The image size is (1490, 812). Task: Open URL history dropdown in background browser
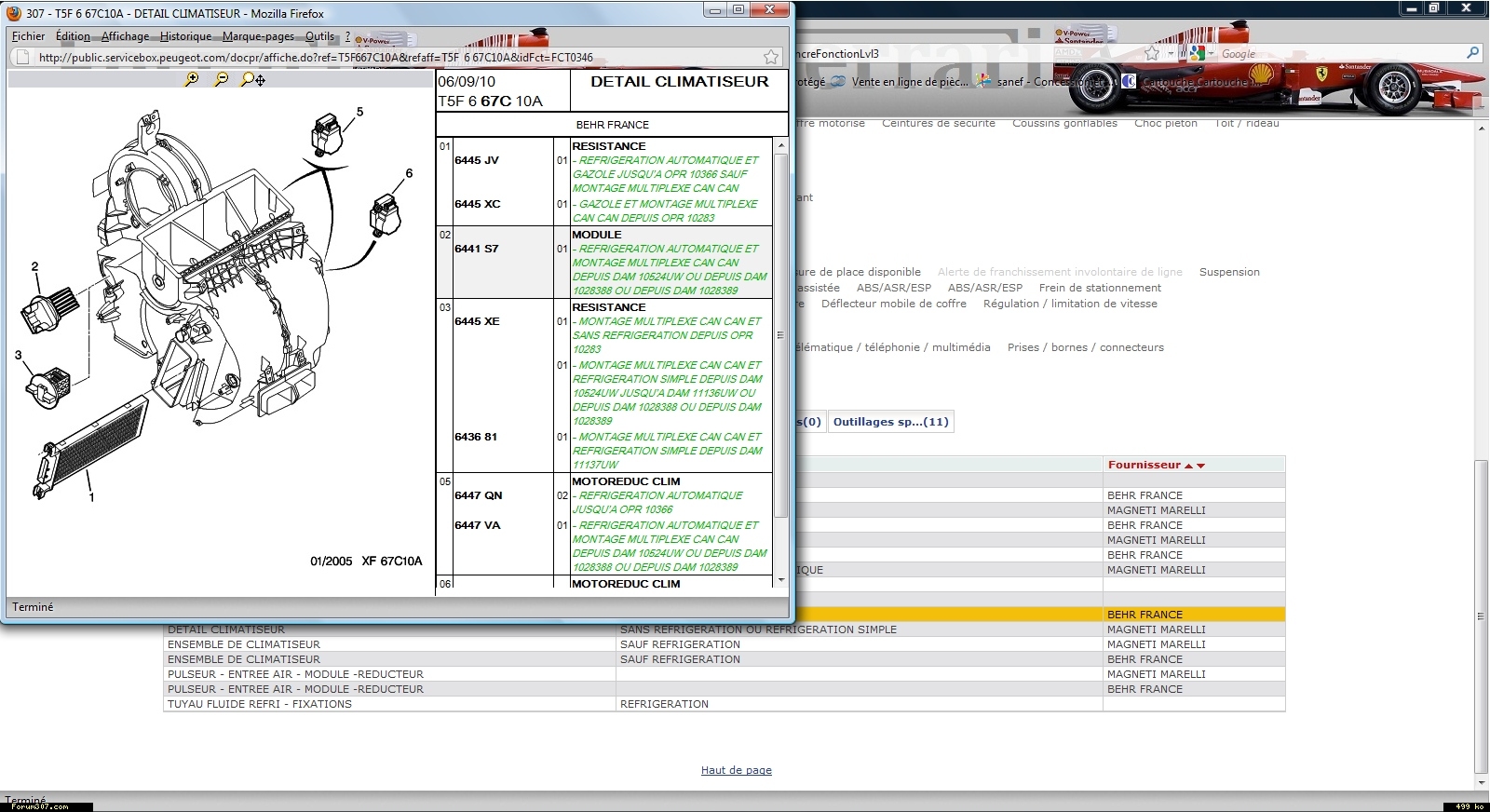coord(1172,54)
